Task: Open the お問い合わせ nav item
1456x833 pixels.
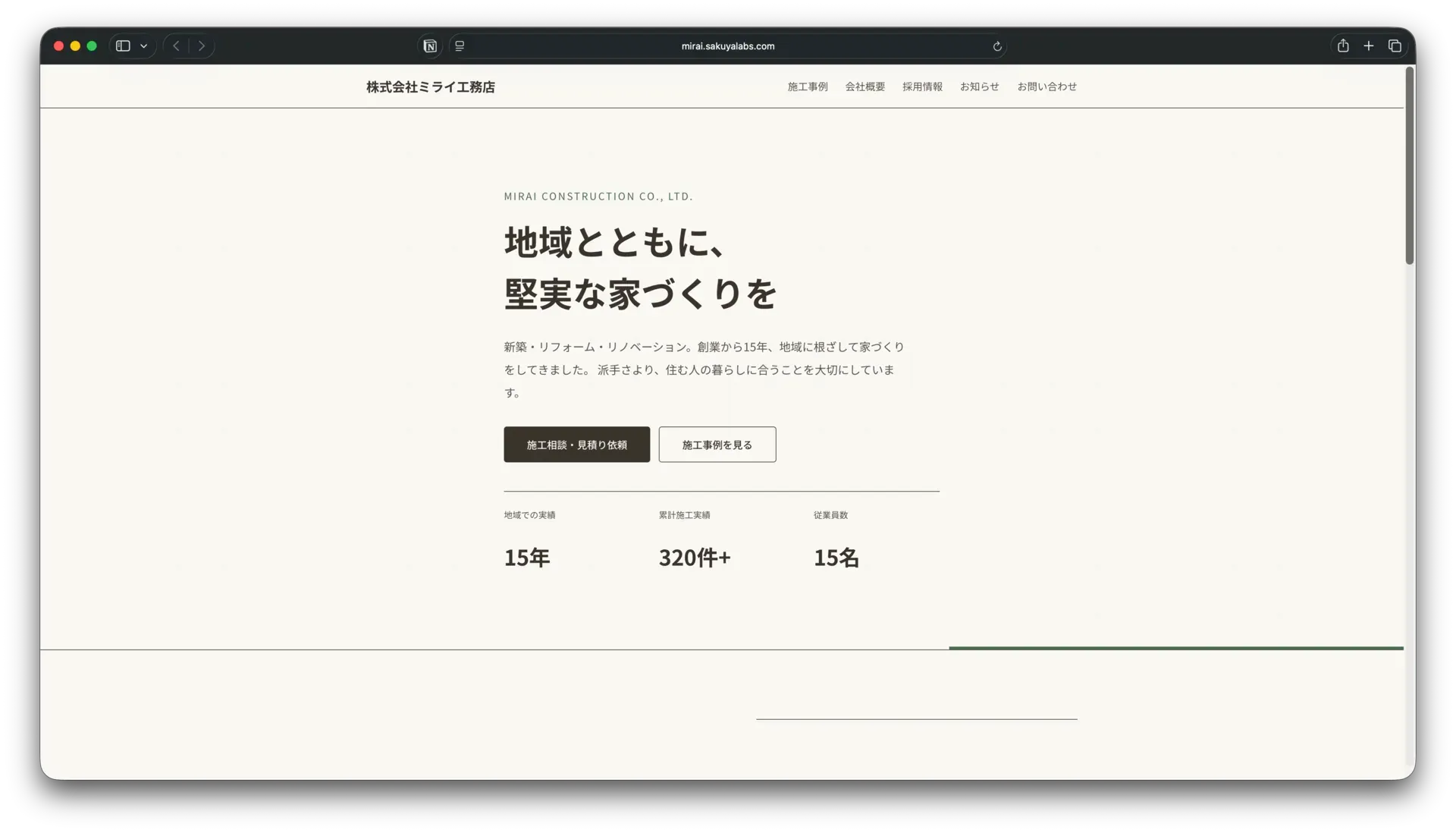Action: click(1047, 86)
